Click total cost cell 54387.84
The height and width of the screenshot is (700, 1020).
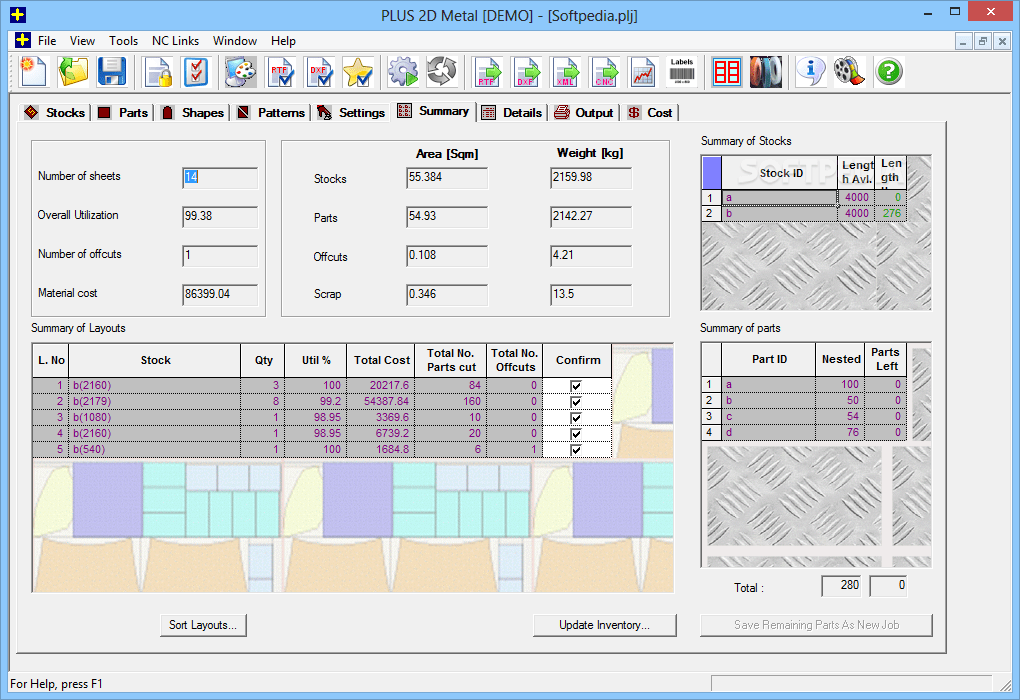(x=381, y=401)
